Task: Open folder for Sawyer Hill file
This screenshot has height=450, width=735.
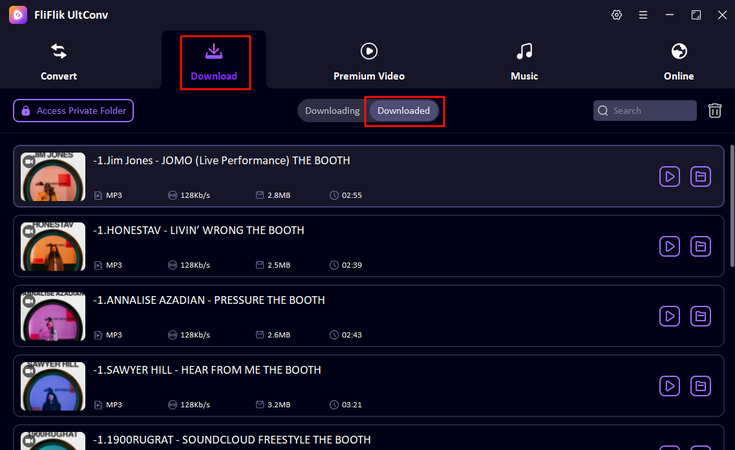Action: coord(701,386)
